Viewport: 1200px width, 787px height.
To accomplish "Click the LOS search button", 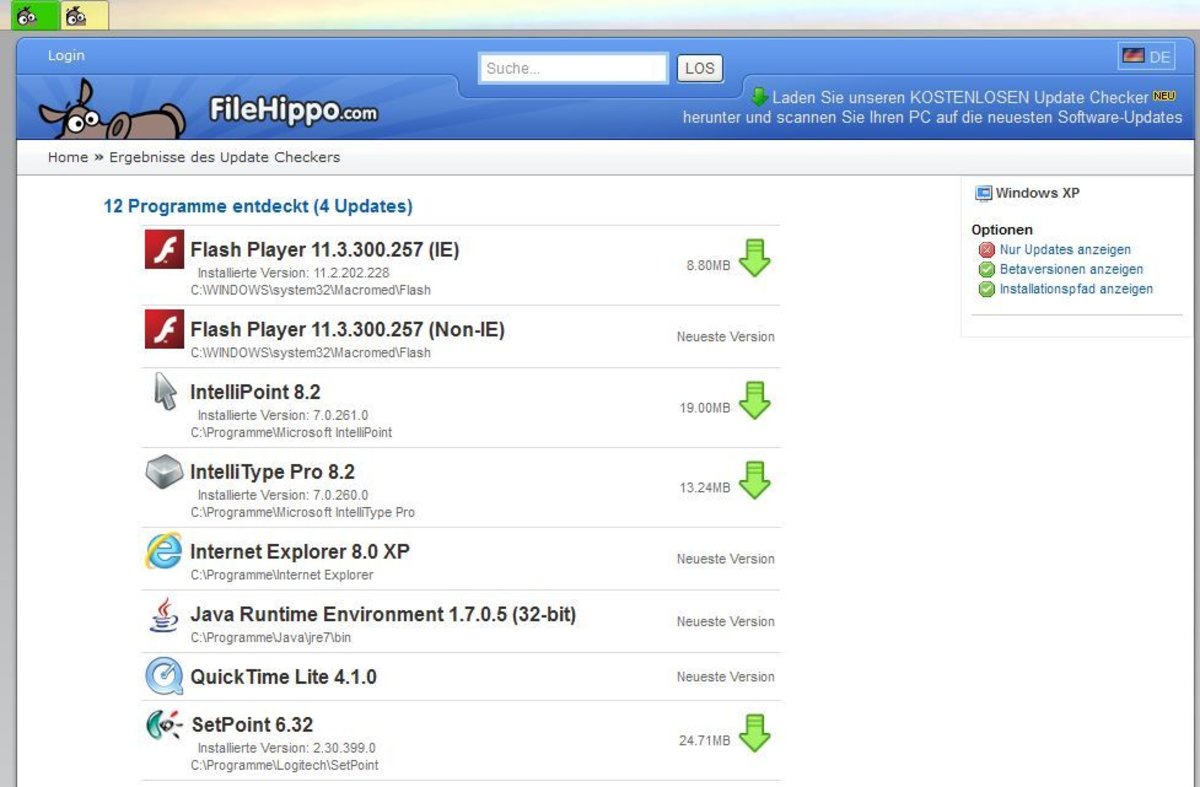I will coord(700,68).
